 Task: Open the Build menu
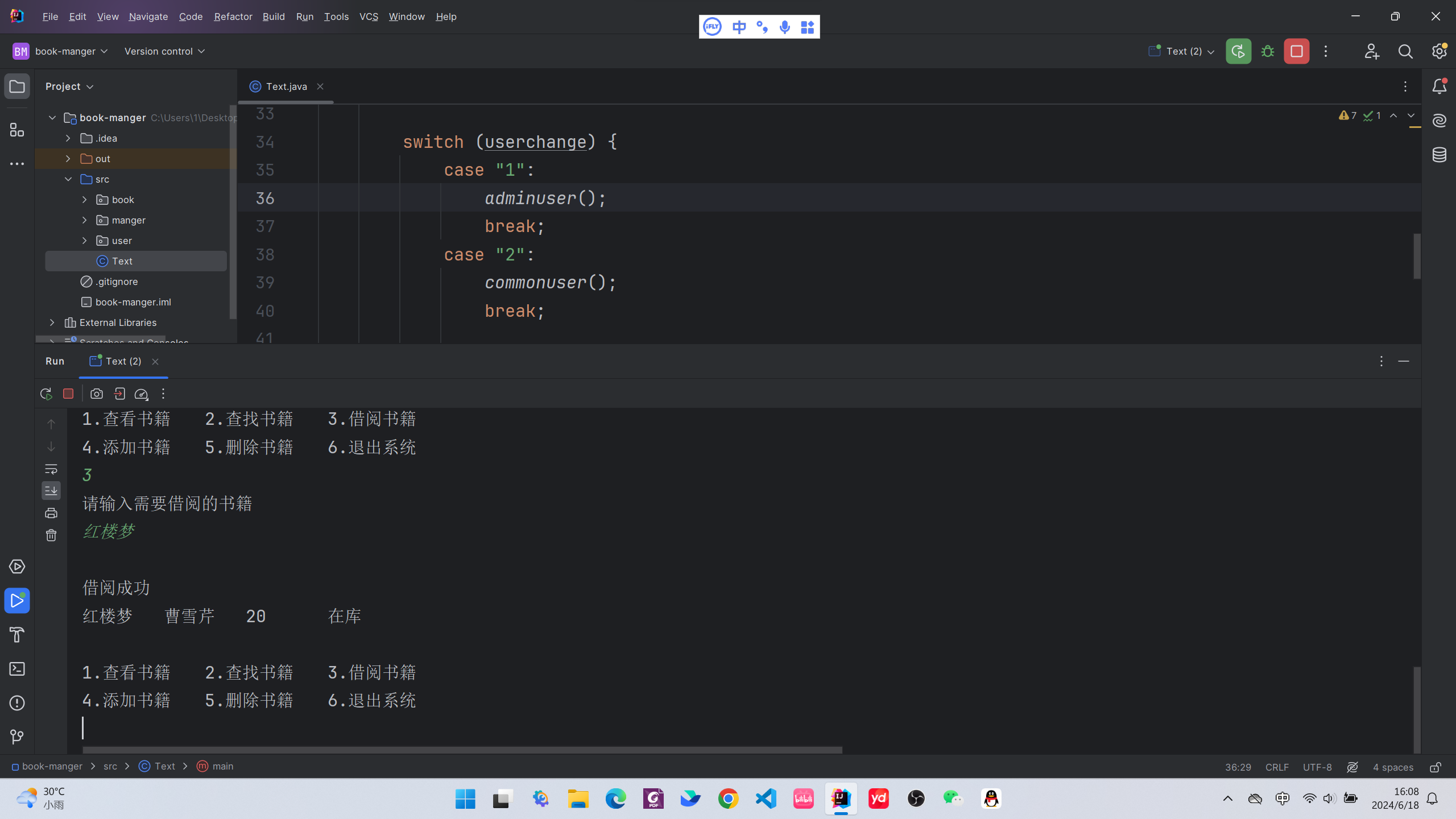point(274,16)
